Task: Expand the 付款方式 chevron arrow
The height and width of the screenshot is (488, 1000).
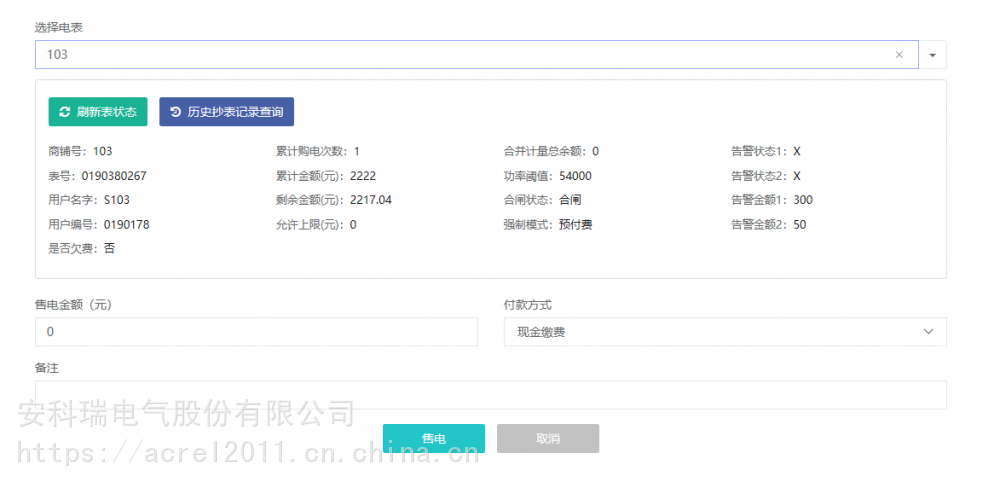Action: click(927, 332)
